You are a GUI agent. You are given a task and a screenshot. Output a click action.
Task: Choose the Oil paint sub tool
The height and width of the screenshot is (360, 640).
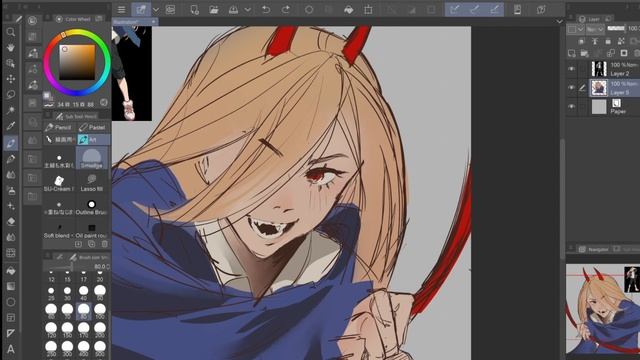click(x=92, y=230)
